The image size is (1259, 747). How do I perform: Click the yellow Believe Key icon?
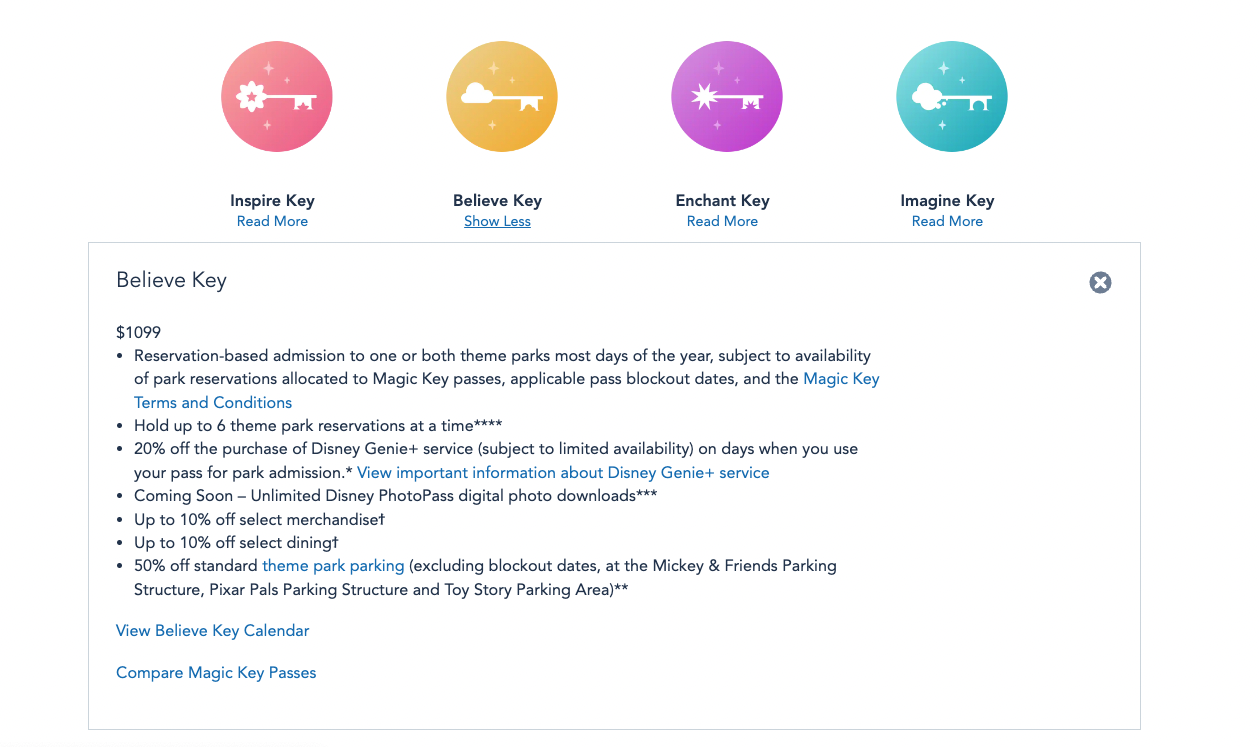point(501,97)
